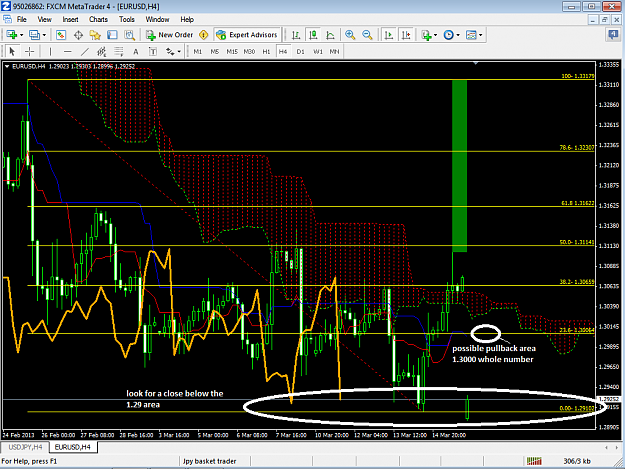Viewport: 625px width, 469px height.
Task: Switch chart to H1 timeframe
Action: 266,51
